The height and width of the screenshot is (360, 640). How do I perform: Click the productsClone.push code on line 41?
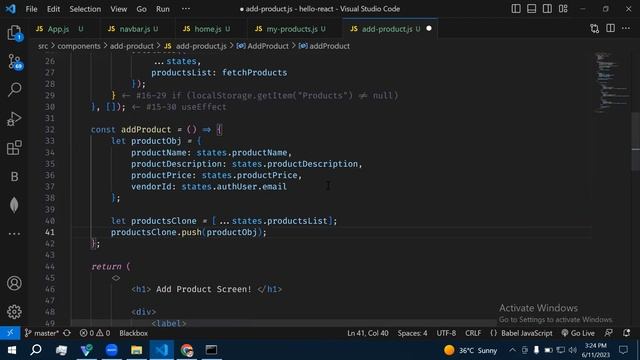[x=189, y=232]
